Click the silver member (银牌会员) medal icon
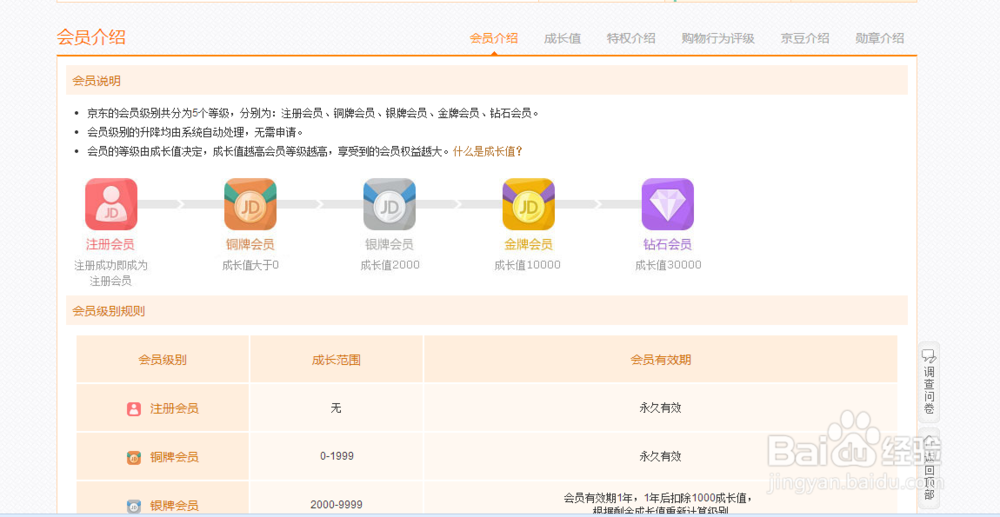This screenshot has height=517, width=1000. (x=389, y=204)
